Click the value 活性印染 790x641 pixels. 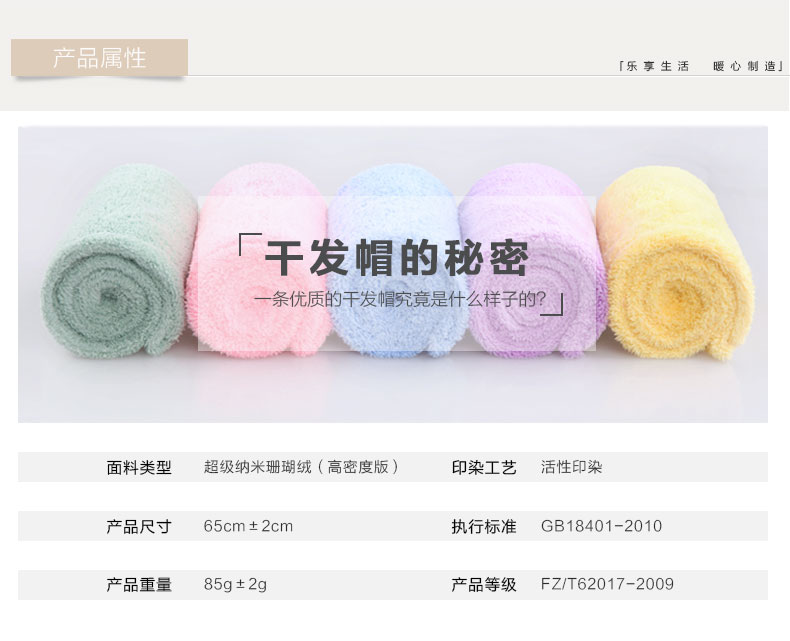coord(571,467)
